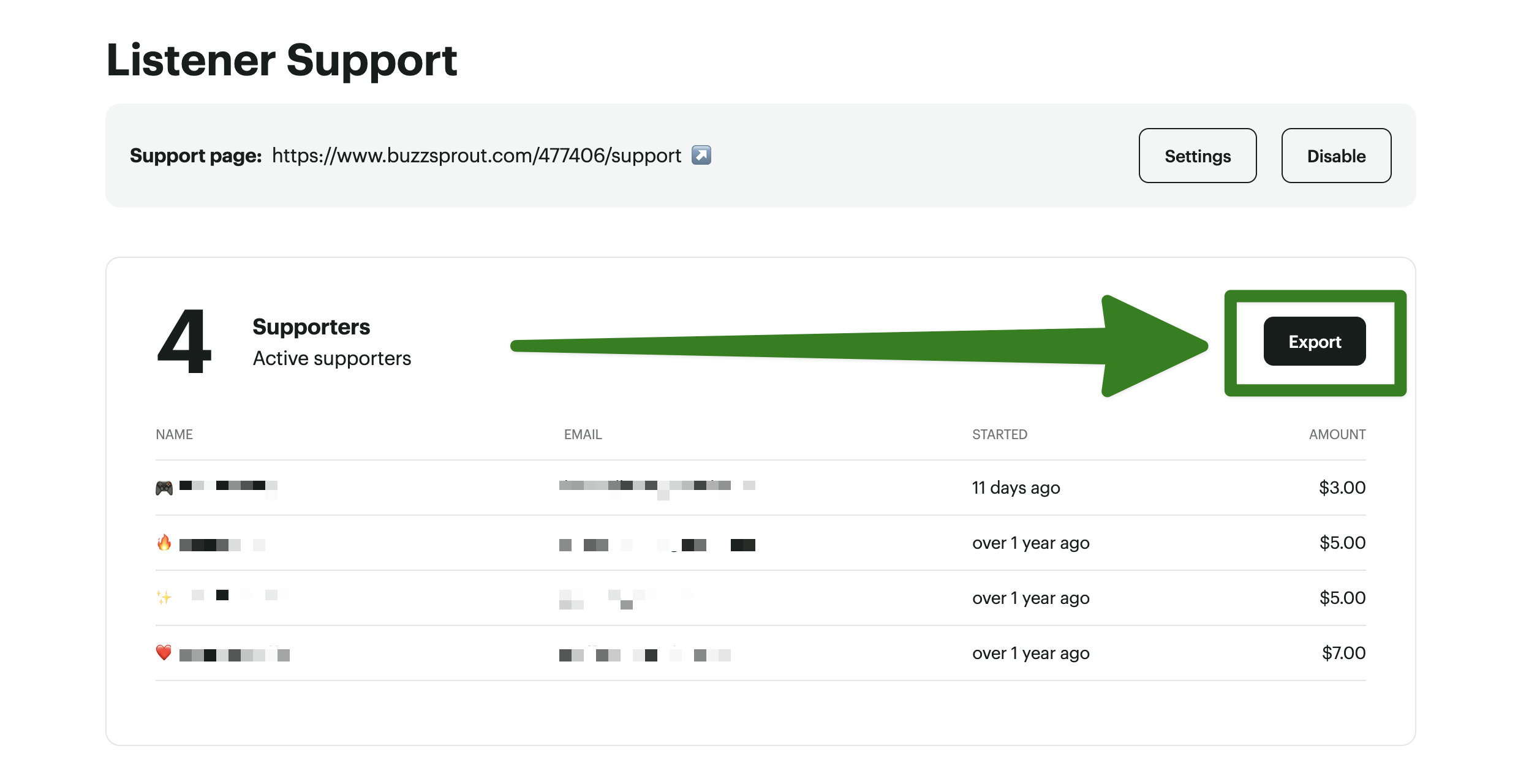
Task: Click the NAME column header
Action: (174, 434)
